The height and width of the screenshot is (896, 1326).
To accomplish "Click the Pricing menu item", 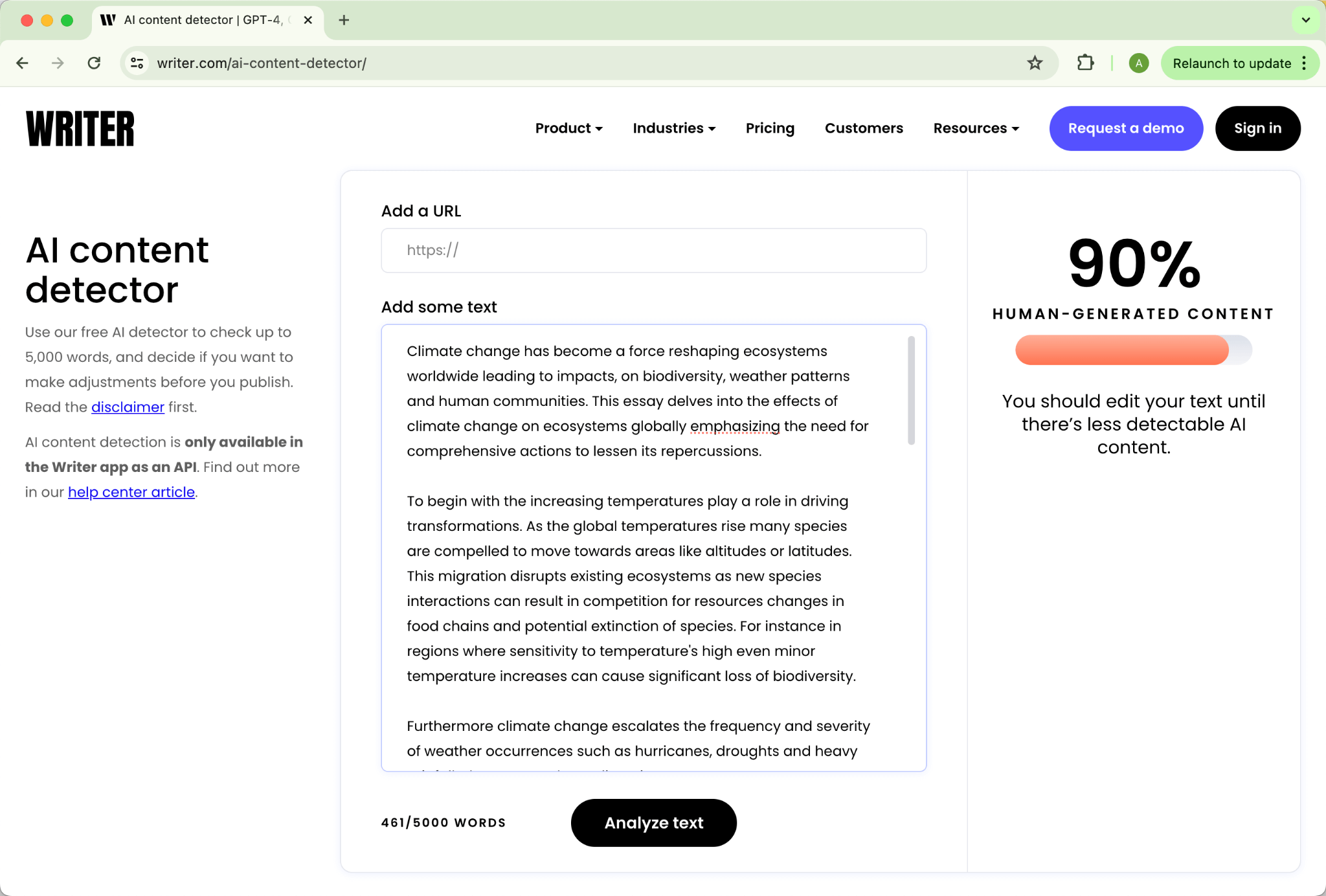I will 770,128.
